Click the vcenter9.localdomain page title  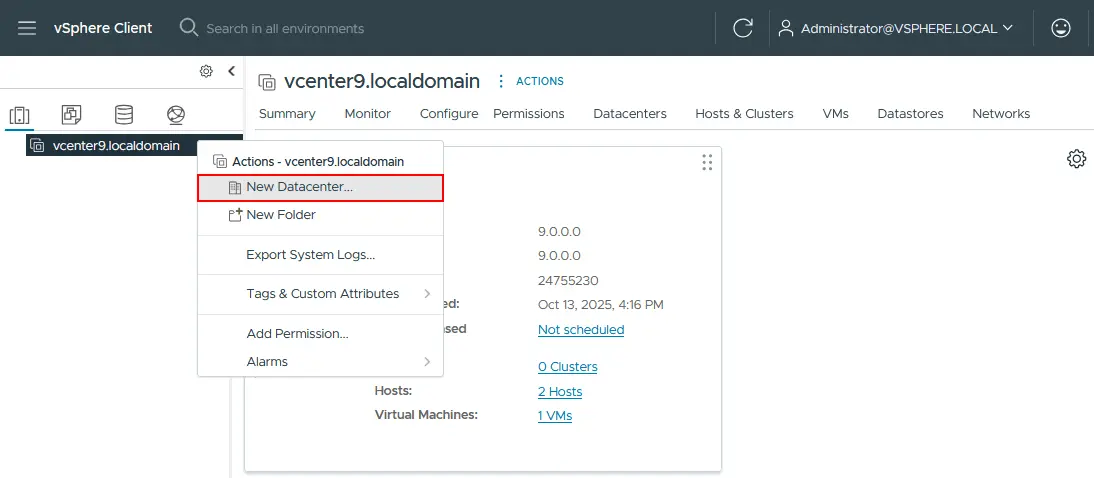[x=382, y=82]
